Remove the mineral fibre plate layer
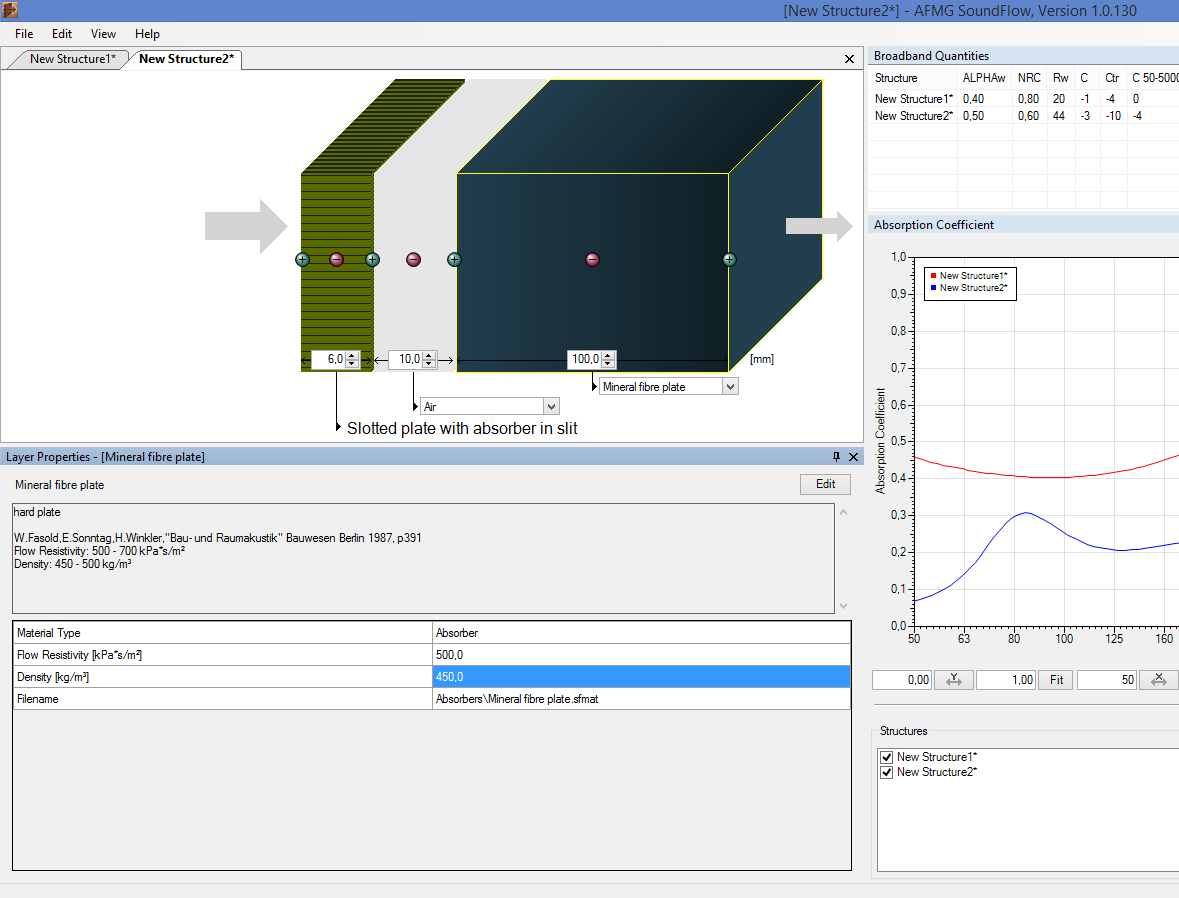 point(593,259)
